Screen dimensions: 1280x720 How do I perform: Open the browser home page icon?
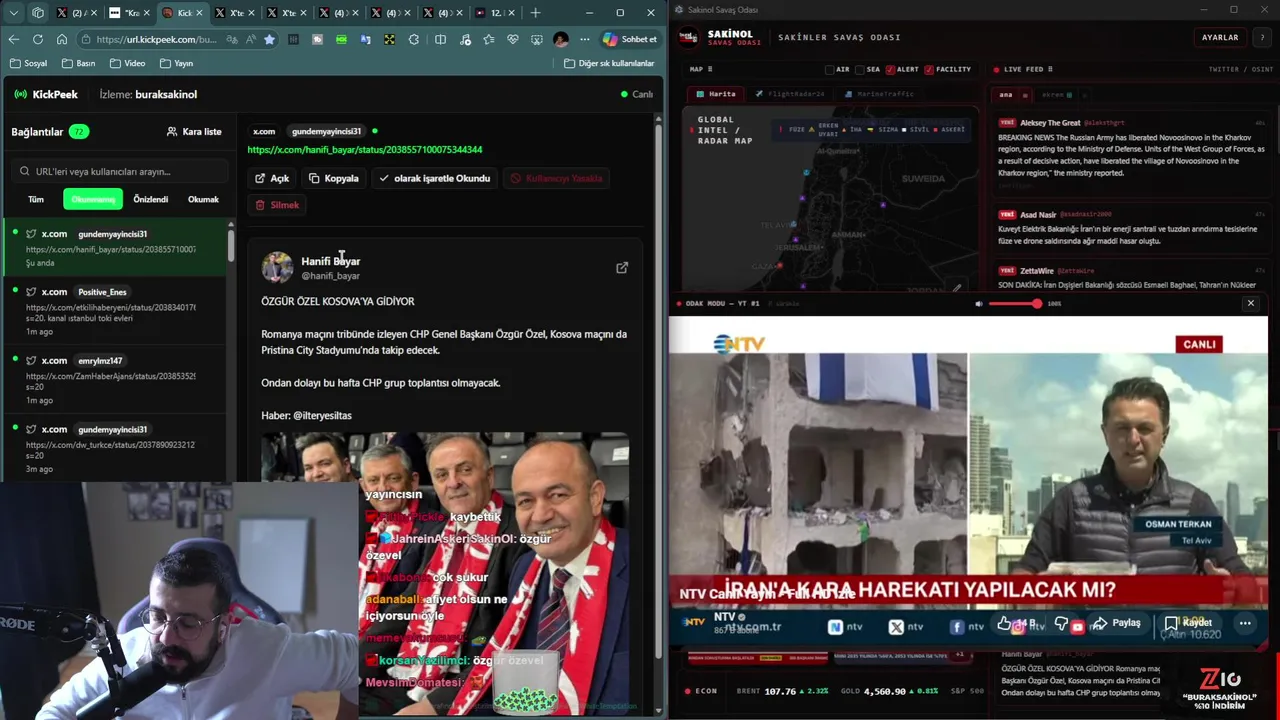point(62,39)
